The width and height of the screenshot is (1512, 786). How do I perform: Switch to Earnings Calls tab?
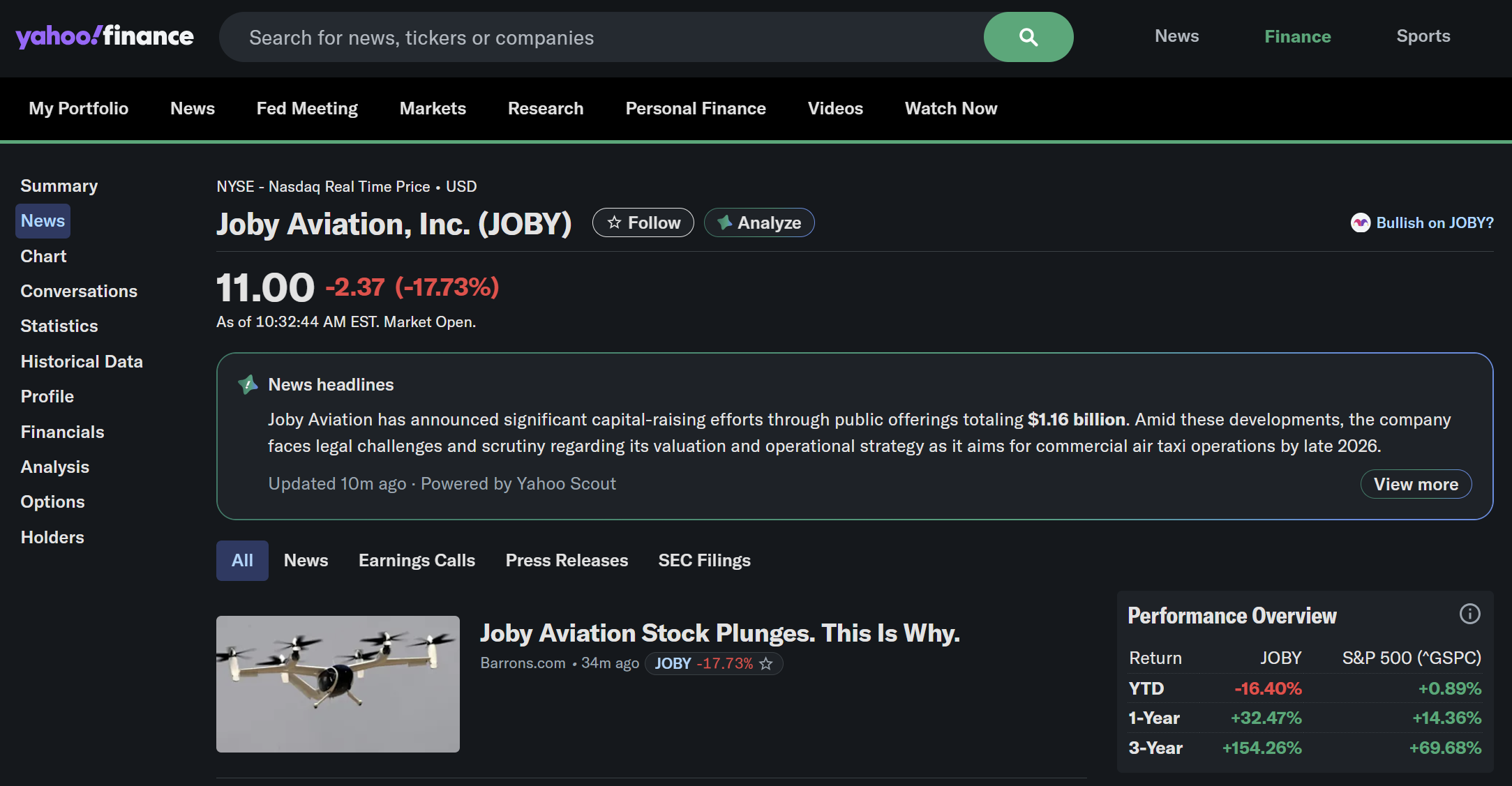click(x=417, y=560)
